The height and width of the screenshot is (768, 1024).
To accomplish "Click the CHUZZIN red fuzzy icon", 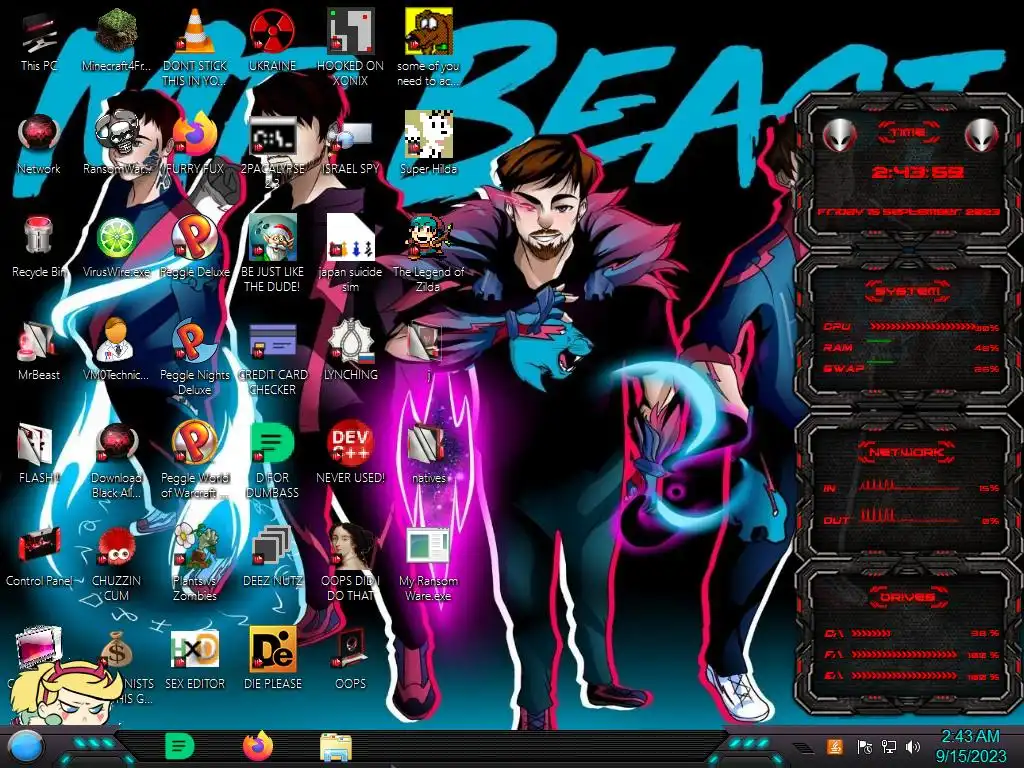I will click(116, 546).
